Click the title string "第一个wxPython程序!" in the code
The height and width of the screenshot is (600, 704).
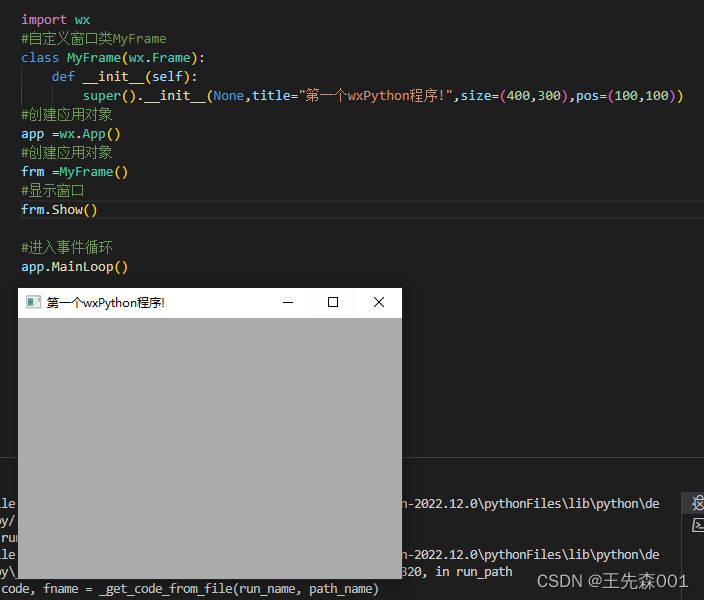(375, 96)
